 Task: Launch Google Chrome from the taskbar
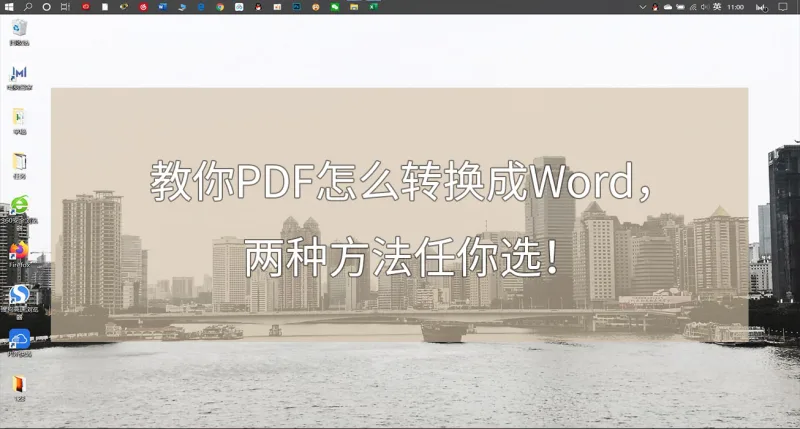click(x=220, y=7)
